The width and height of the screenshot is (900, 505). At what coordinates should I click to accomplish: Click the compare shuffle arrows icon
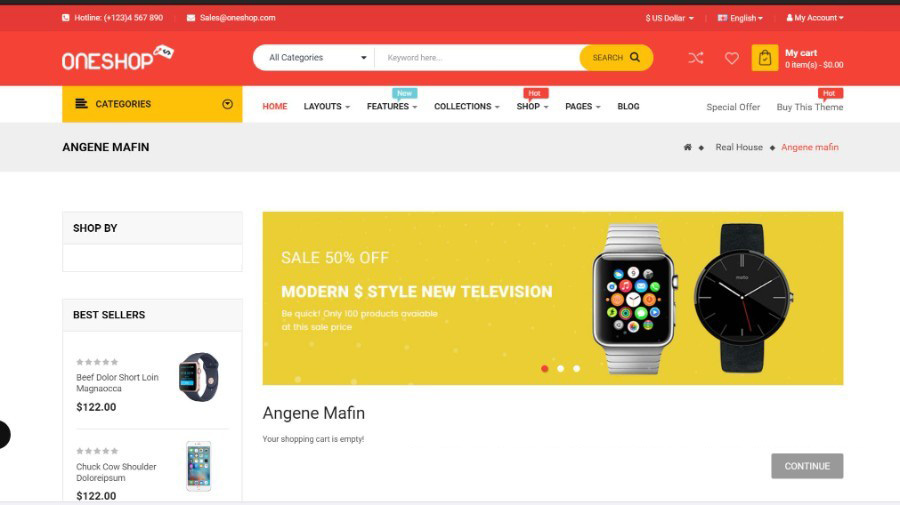coord(696,58)
